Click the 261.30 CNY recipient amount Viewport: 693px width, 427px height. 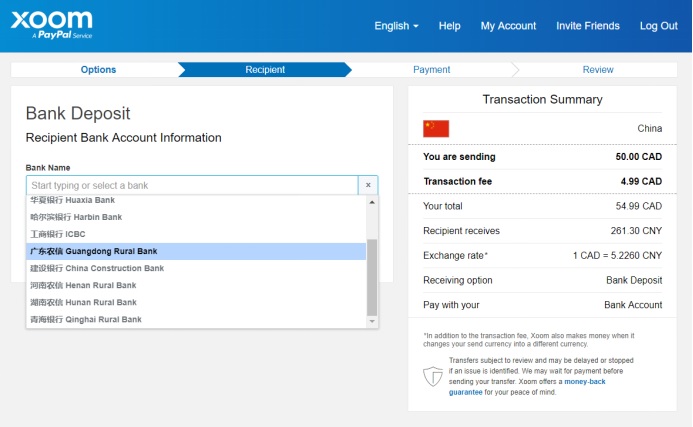click(636, 231)
